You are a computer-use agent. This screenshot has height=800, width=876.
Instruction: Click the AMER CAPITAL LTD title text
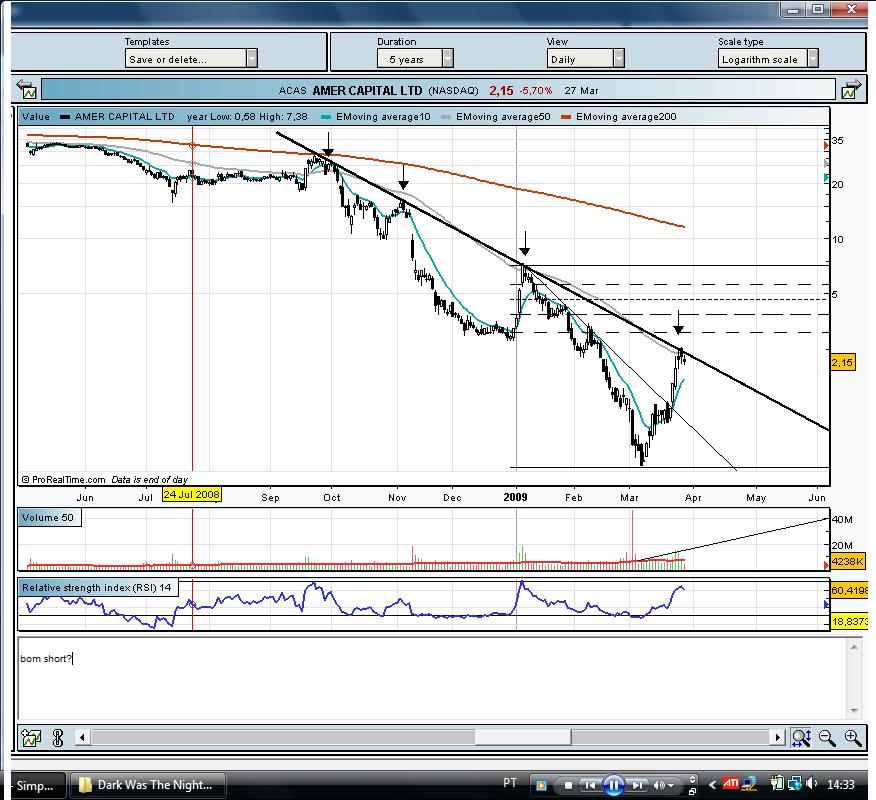tap(367, 91)
